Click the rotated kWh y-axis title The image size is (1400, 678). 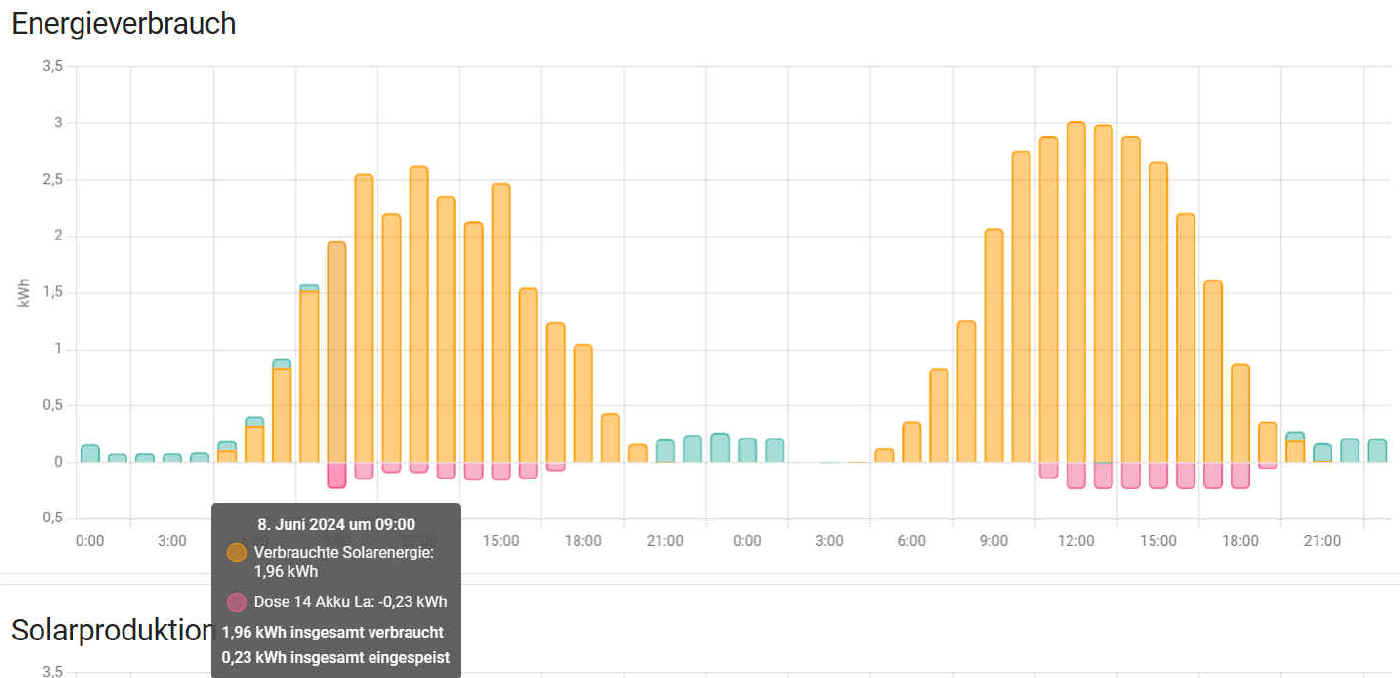[x=25, y=293]
